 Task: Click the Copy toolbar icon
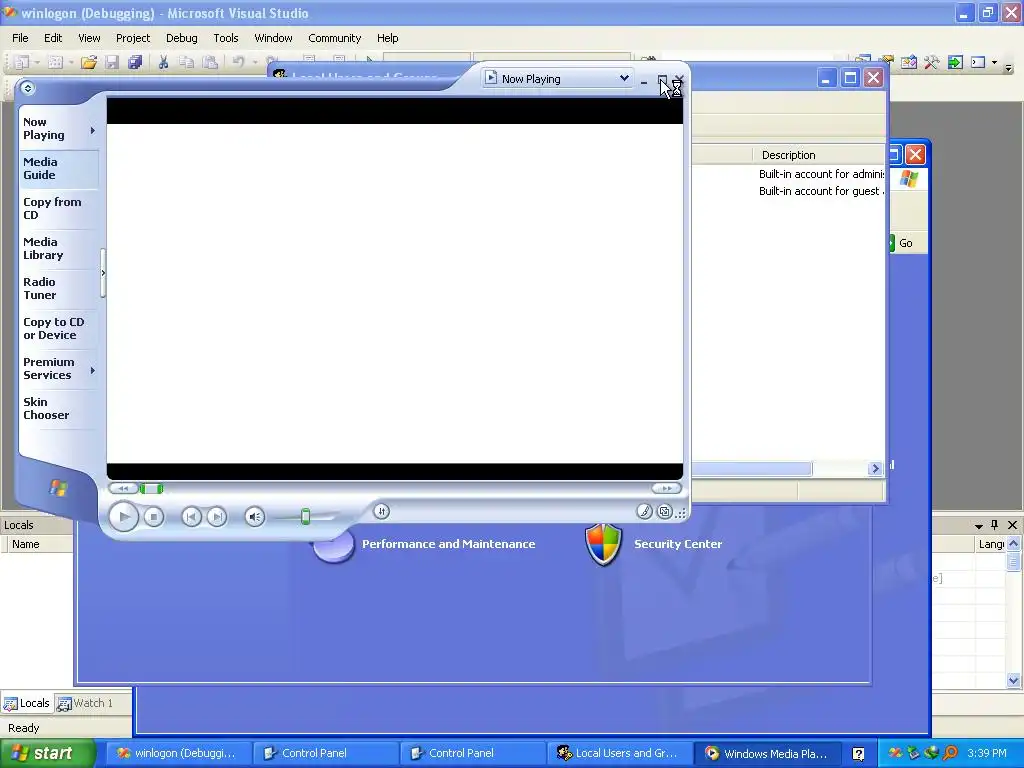point(187,62)
